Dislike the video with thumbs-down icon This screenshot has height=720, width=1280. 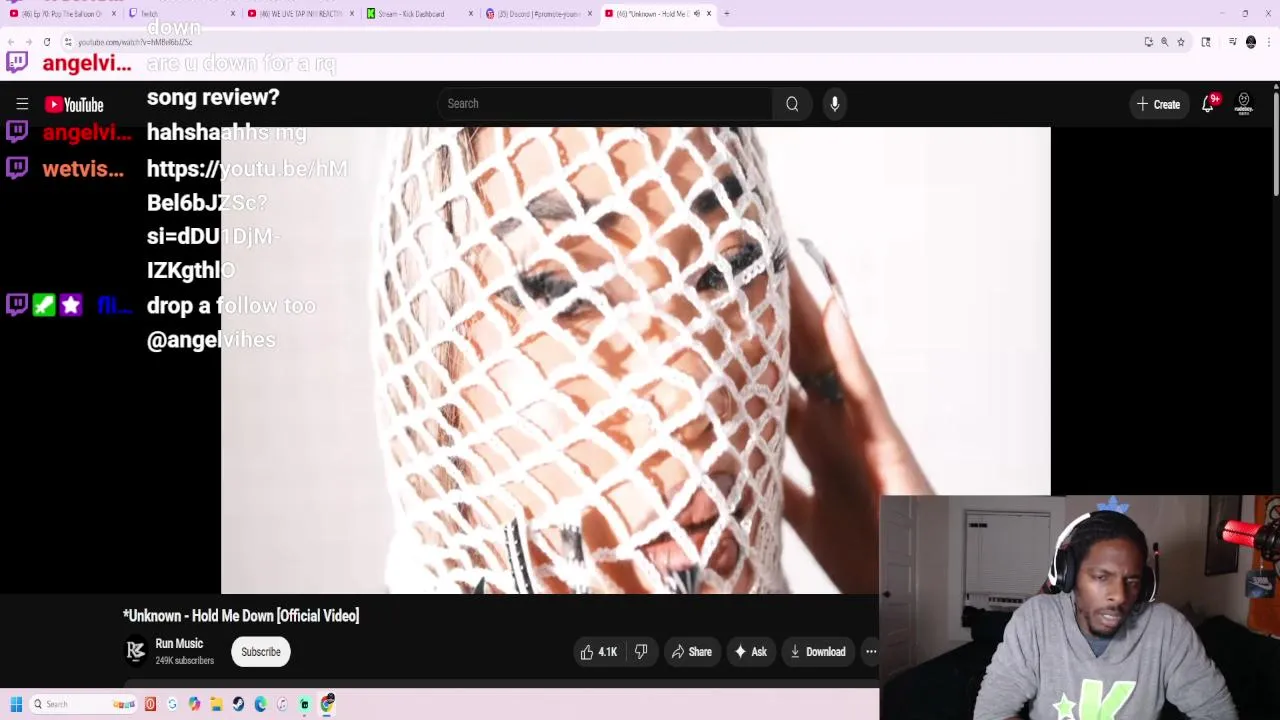pyautogui.click(x=641, y=652)
